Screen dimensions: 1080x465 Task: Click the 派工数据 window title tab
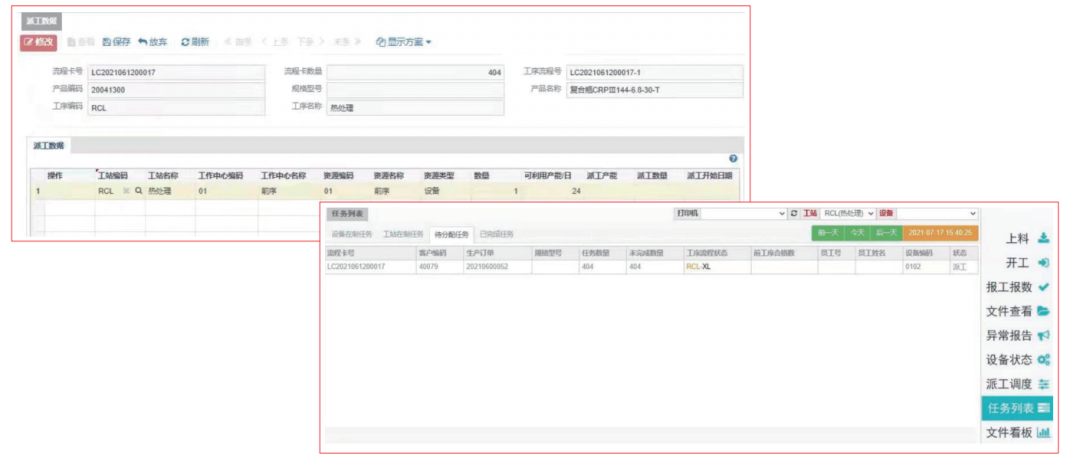[x=41, y=21]
